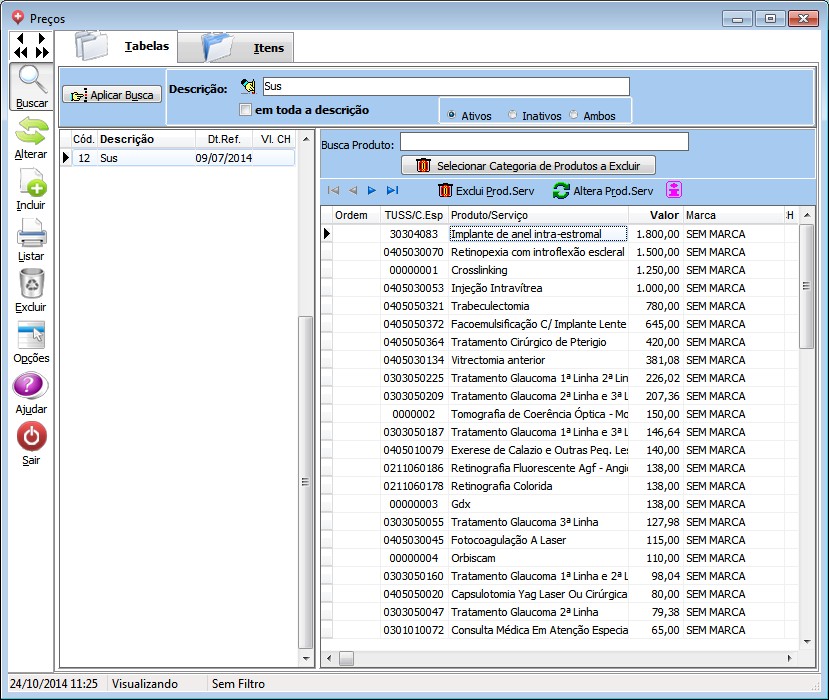The height and width of the screenshot is (700, 829).
Task: Select the Inativos radio button
Action: [x=513, y=116]
